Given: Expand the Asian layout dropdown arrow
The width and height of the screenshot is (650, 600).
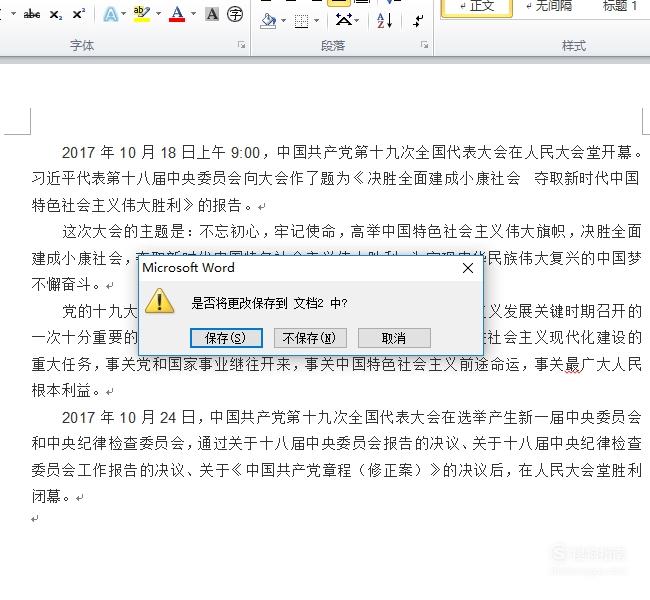Looking at the screenshot, I should tap(357, 20).
